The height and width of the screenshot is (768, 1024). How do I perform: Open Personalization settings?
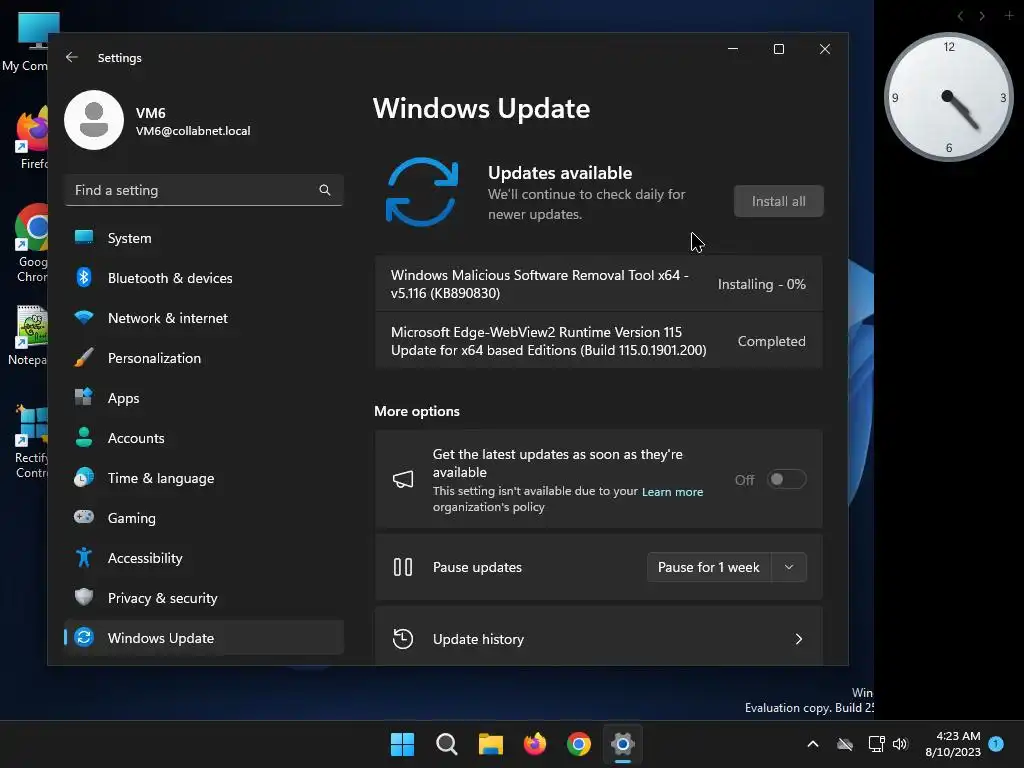tap(204, 357)
